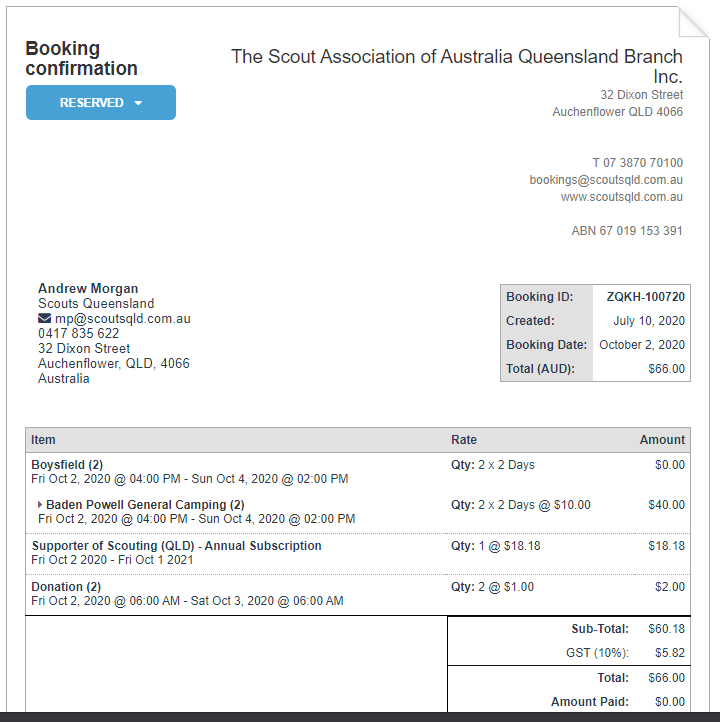720x722 pixels.
Task: Click the ABN 67 019 153 391 text
Action: pos(627,231)
